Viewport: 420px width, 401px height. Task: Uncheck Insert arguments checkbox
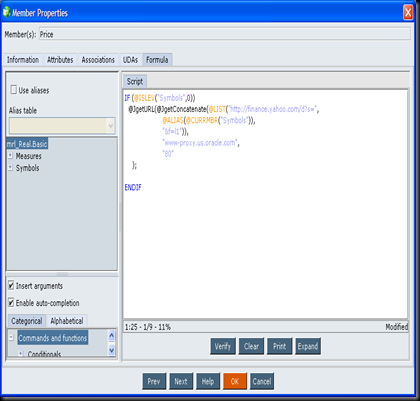[11, 285]
